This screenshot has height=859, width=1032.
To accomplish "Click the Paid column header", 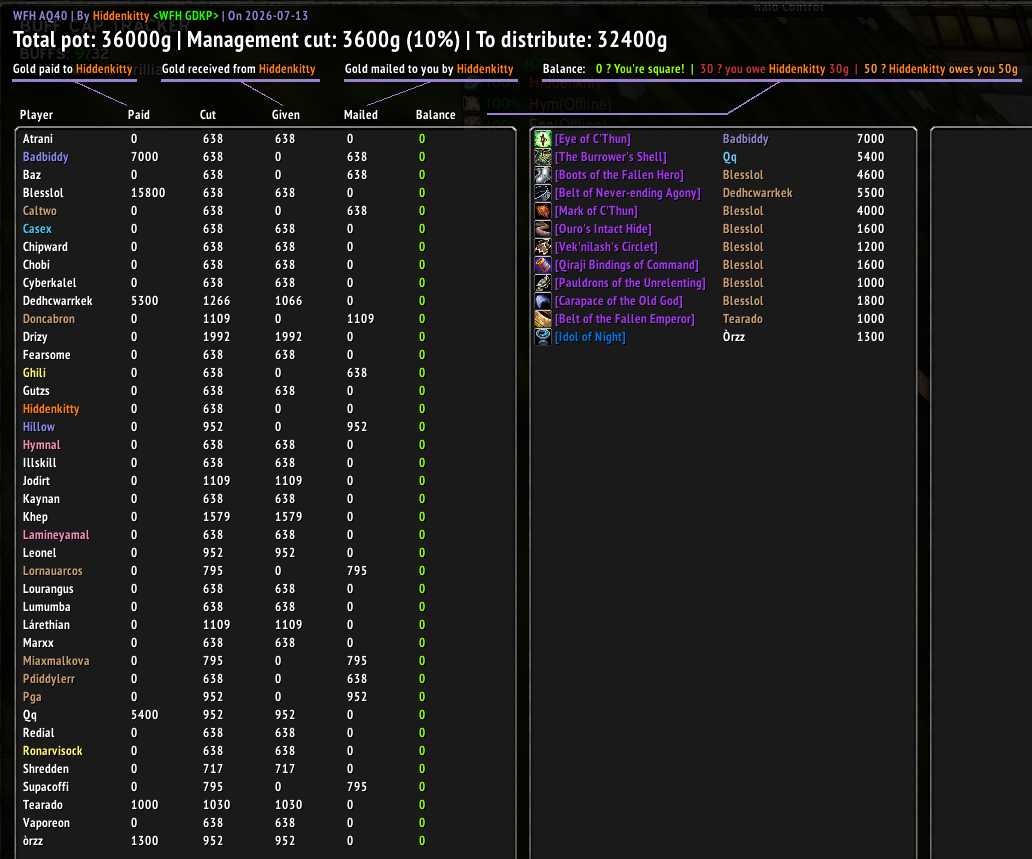I will (139, 115).
